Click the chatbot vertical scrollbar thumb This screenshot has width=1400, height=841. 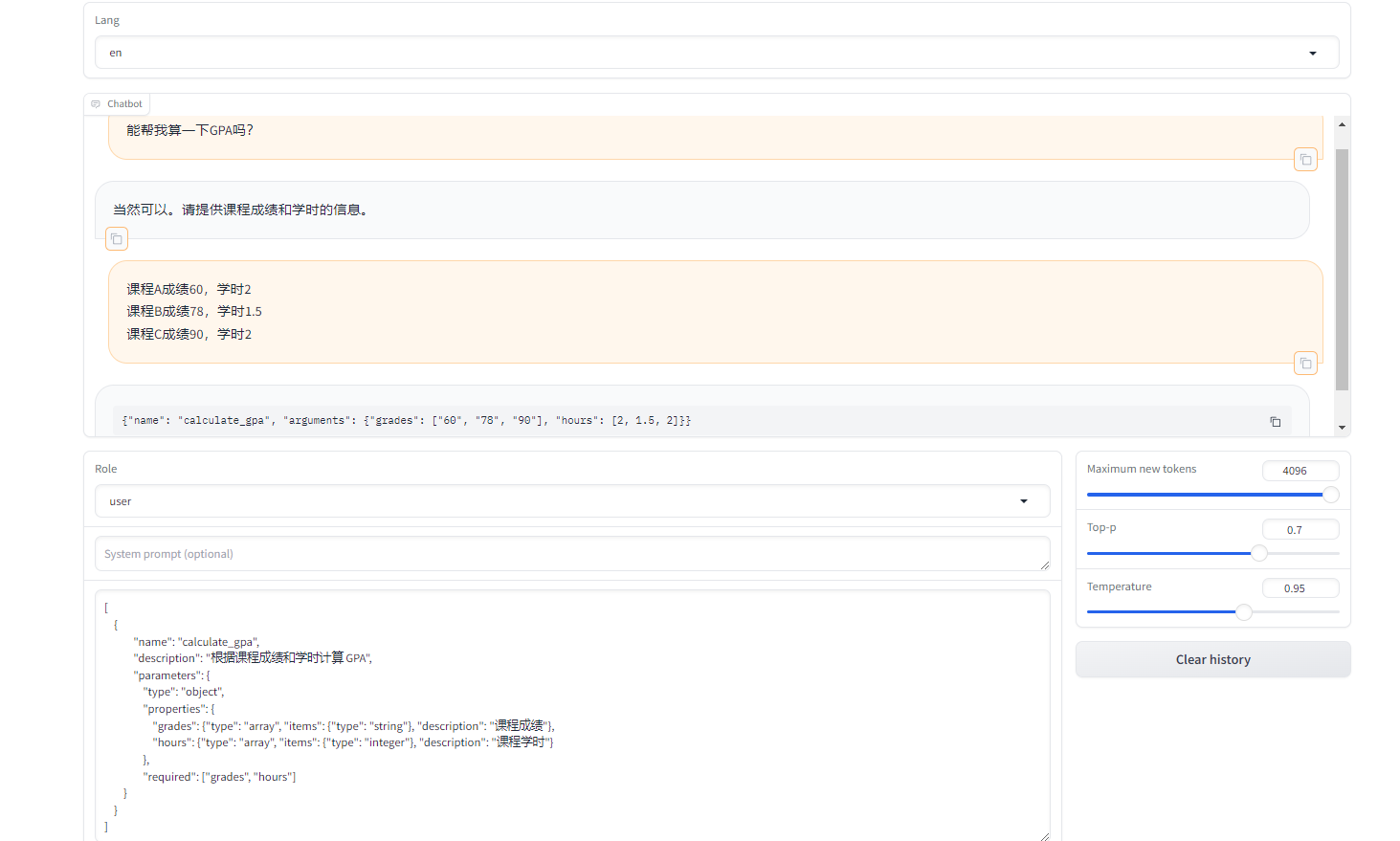point(1342,270)
